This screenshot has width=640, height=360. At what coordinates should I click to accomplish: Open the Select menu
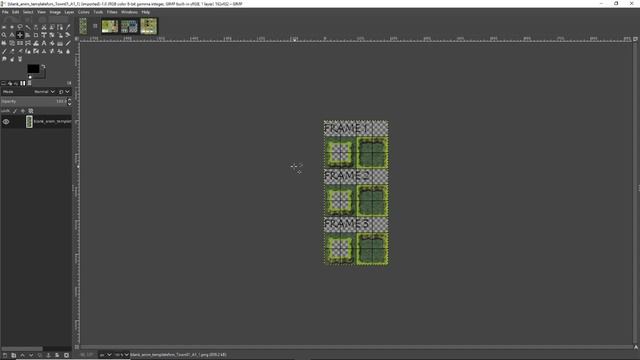click(28, 12)
